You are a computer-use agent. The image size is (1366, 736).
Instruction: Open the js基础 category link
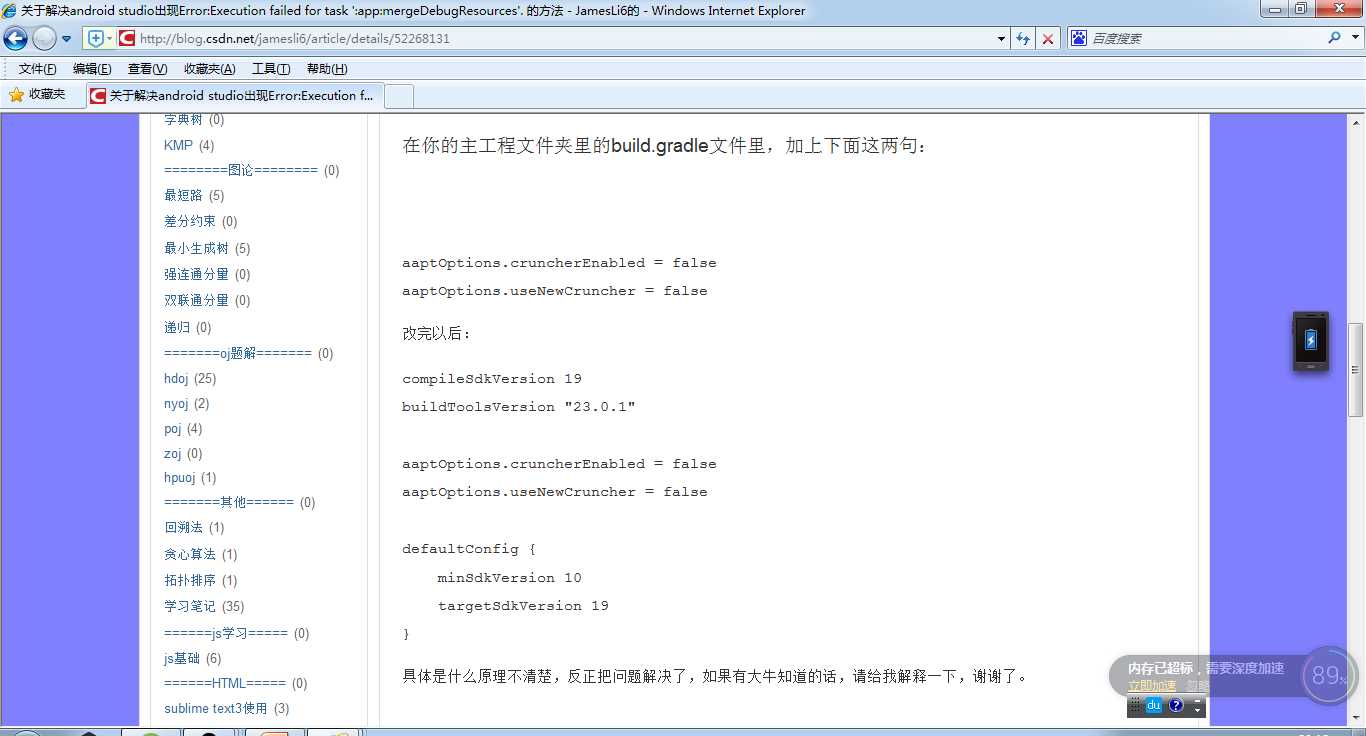tap(182, 658)
